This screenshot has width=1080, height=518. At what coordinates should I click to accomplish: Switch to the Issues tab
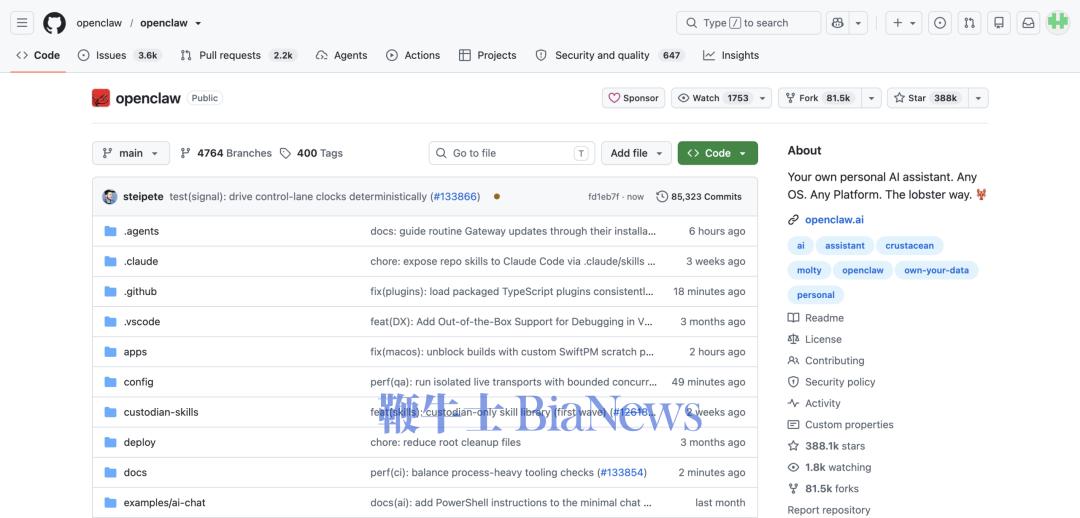(118, 55)
